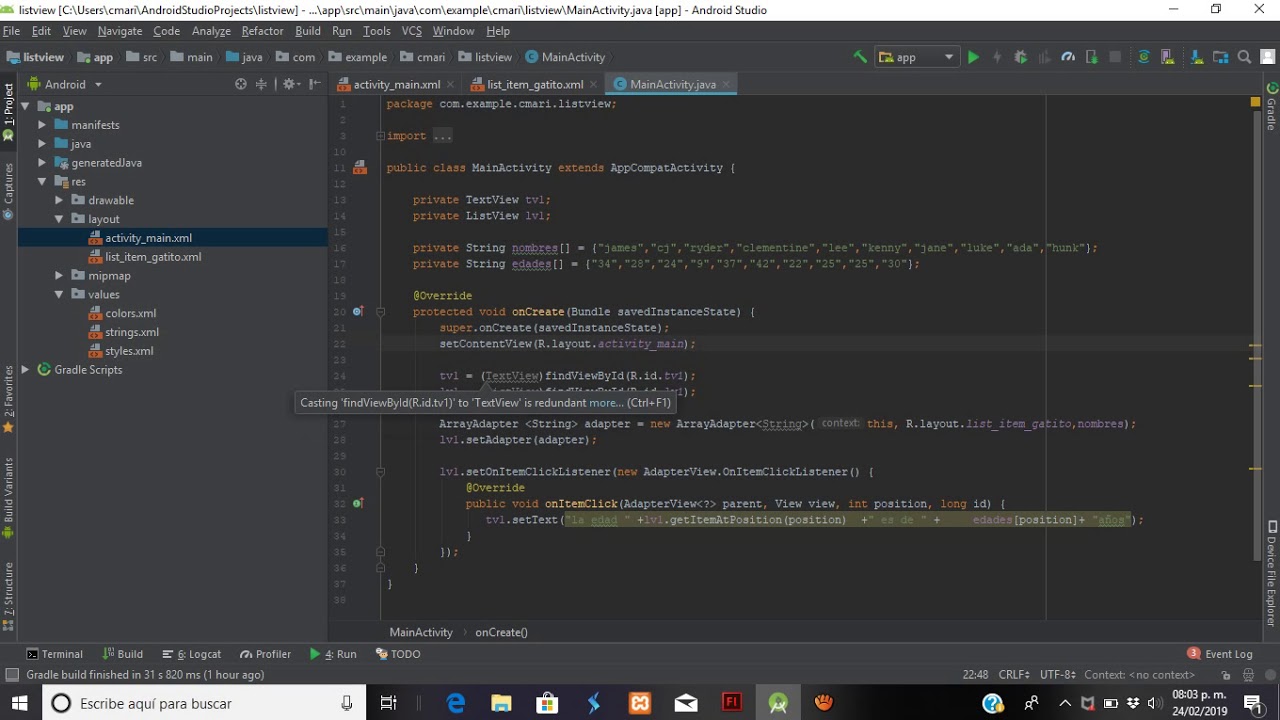Open the Refactor menu
Viewport: 1280px width, 720px height.
262,31
